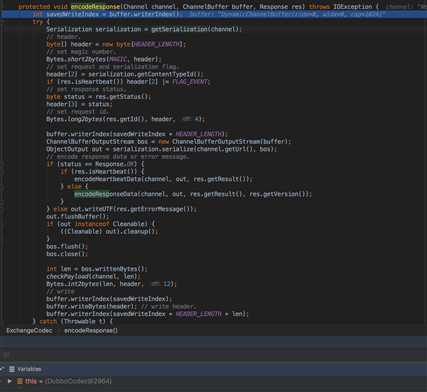Click 'byte status = res.getStatus()' line
Screen dimensions: 427x392
pyautogui.click(x=98, y=97)
